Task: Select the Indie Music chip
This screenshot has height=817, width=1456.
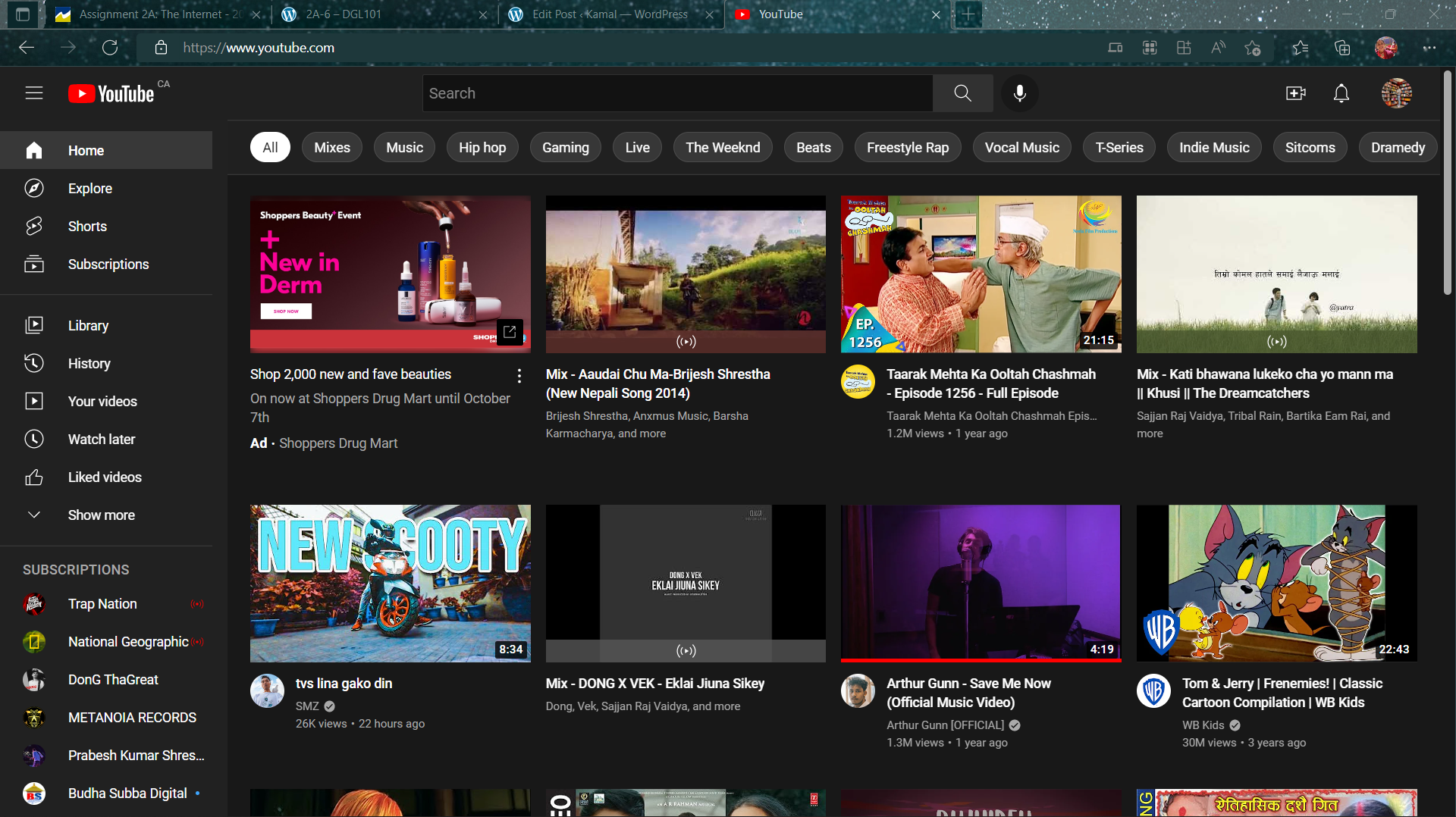Action: point(1214,148)
